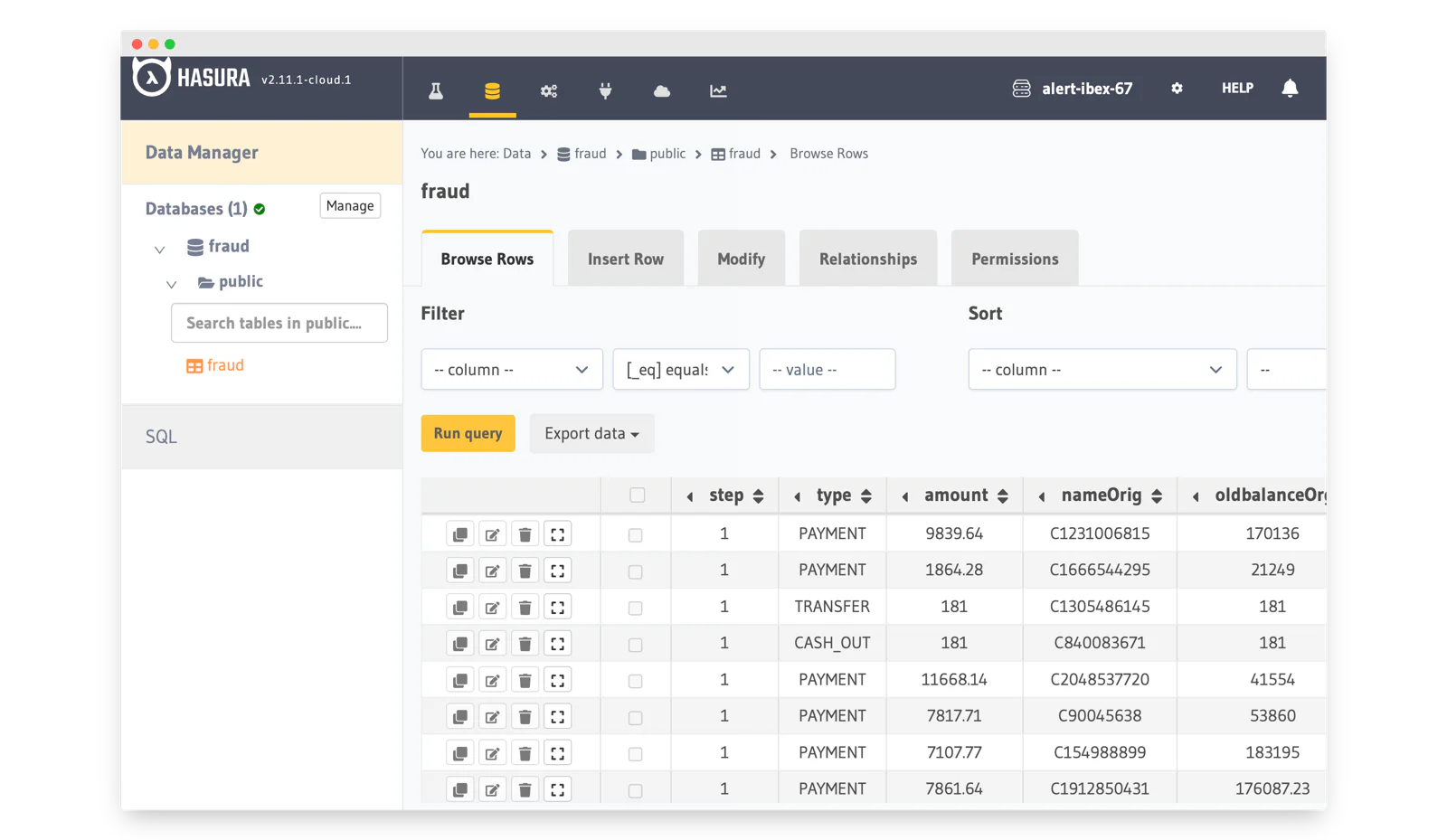This screenshot has width=1447, height=840.
Task: Sort by the amount column arrows
Action: [x=1002, y=496]
